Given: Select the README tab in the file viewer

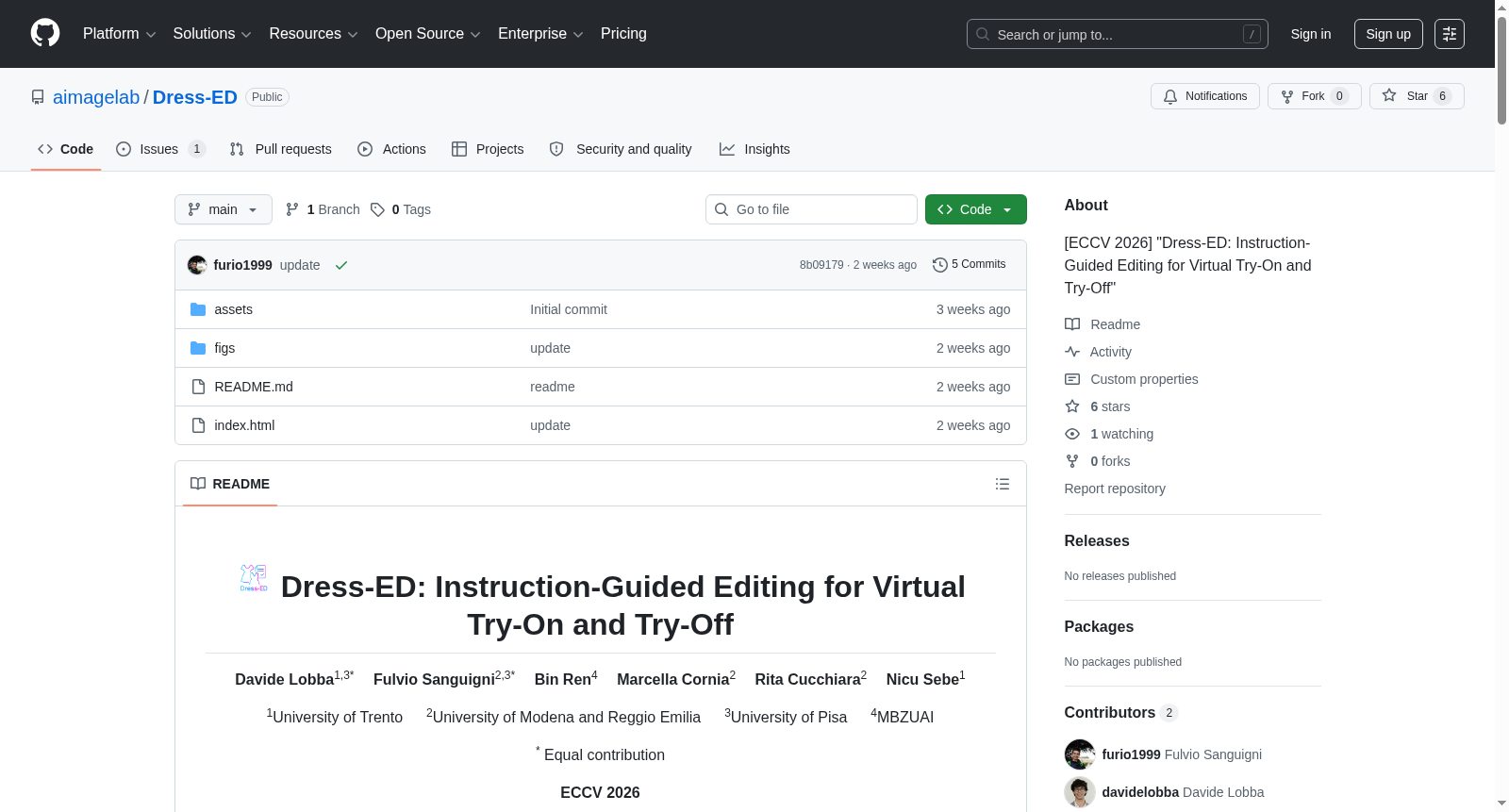Looking at the screenshot, I should coord(230,484).
